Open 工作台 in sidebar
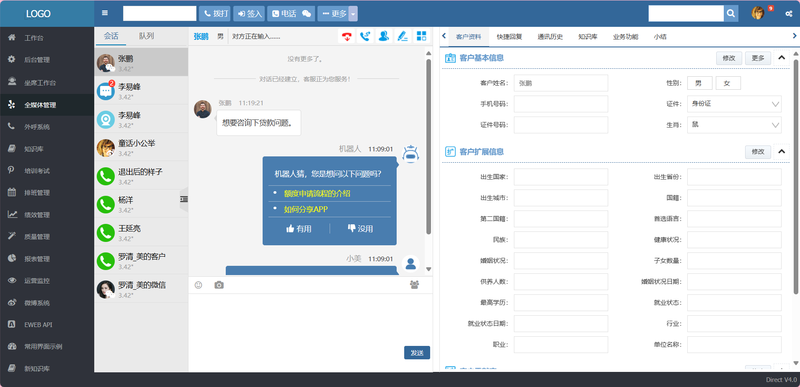 [47, 38]
